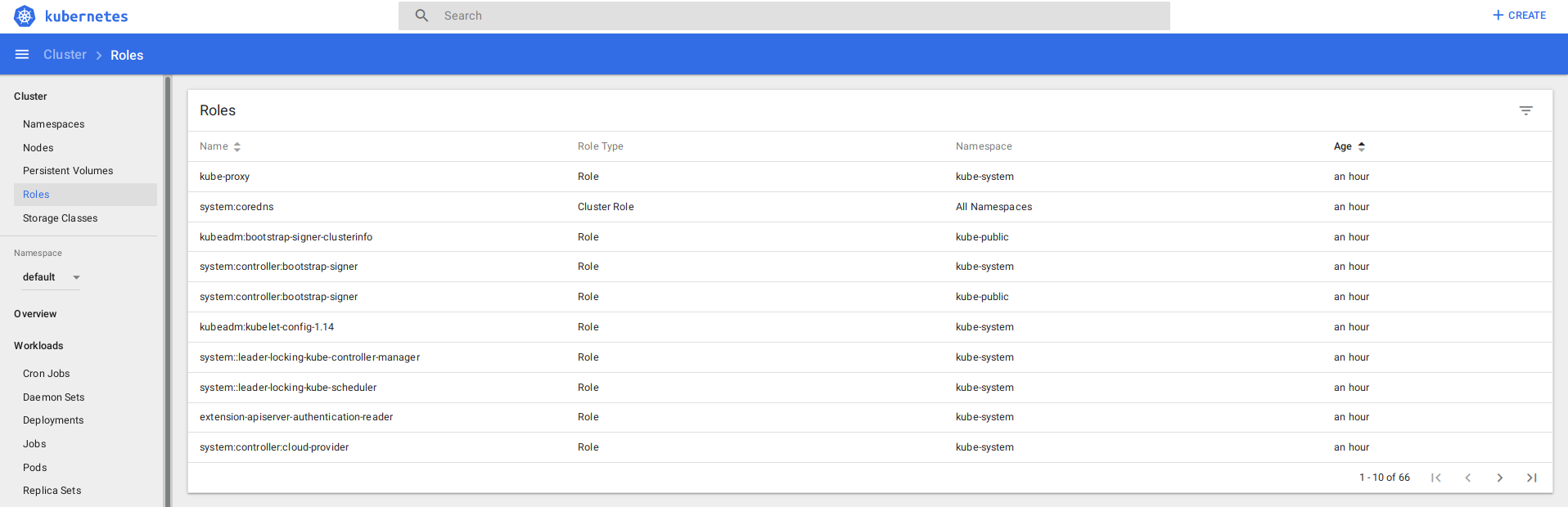Click the CREATE button
Viewport: 1568px width, 507px height.
[x=1519, y=16]
